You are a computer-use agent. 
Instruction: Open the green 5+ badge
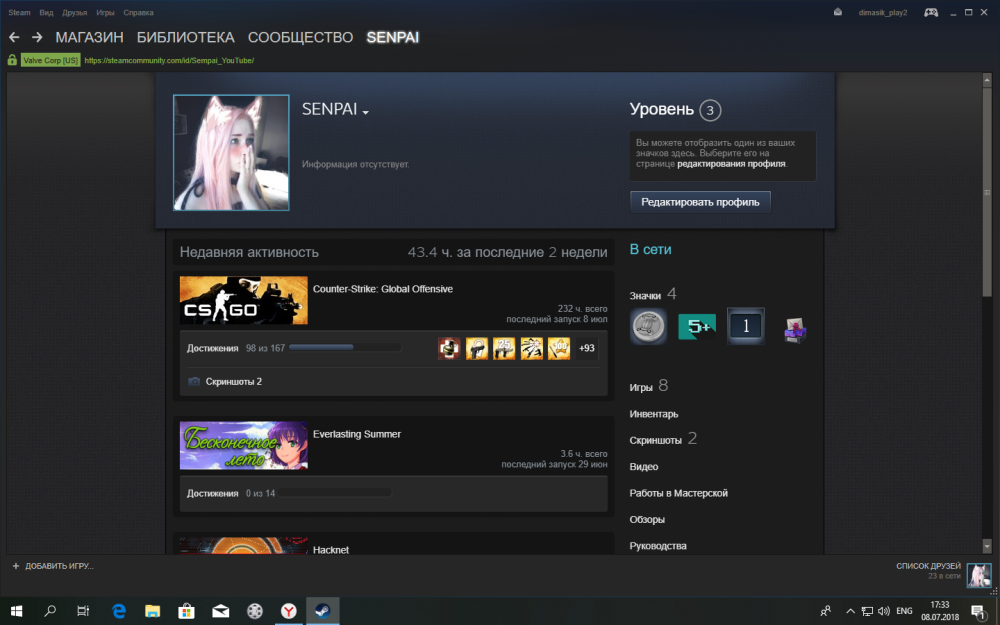(x=697, y=327)
